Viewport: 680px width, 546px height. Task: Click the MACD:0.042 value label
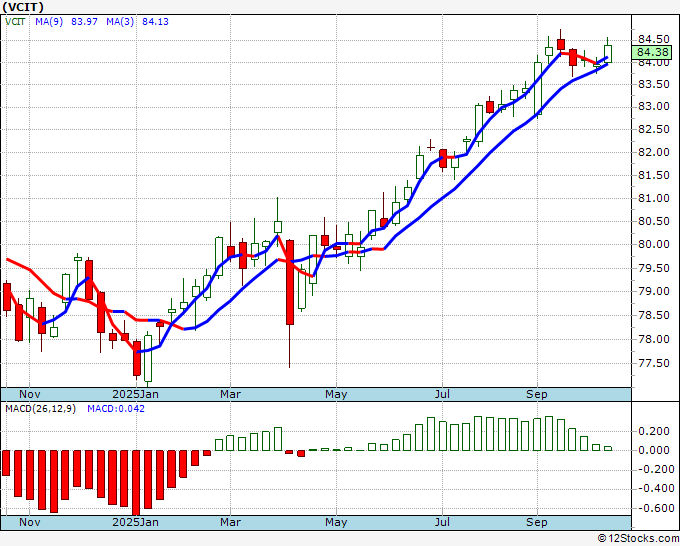116,409
